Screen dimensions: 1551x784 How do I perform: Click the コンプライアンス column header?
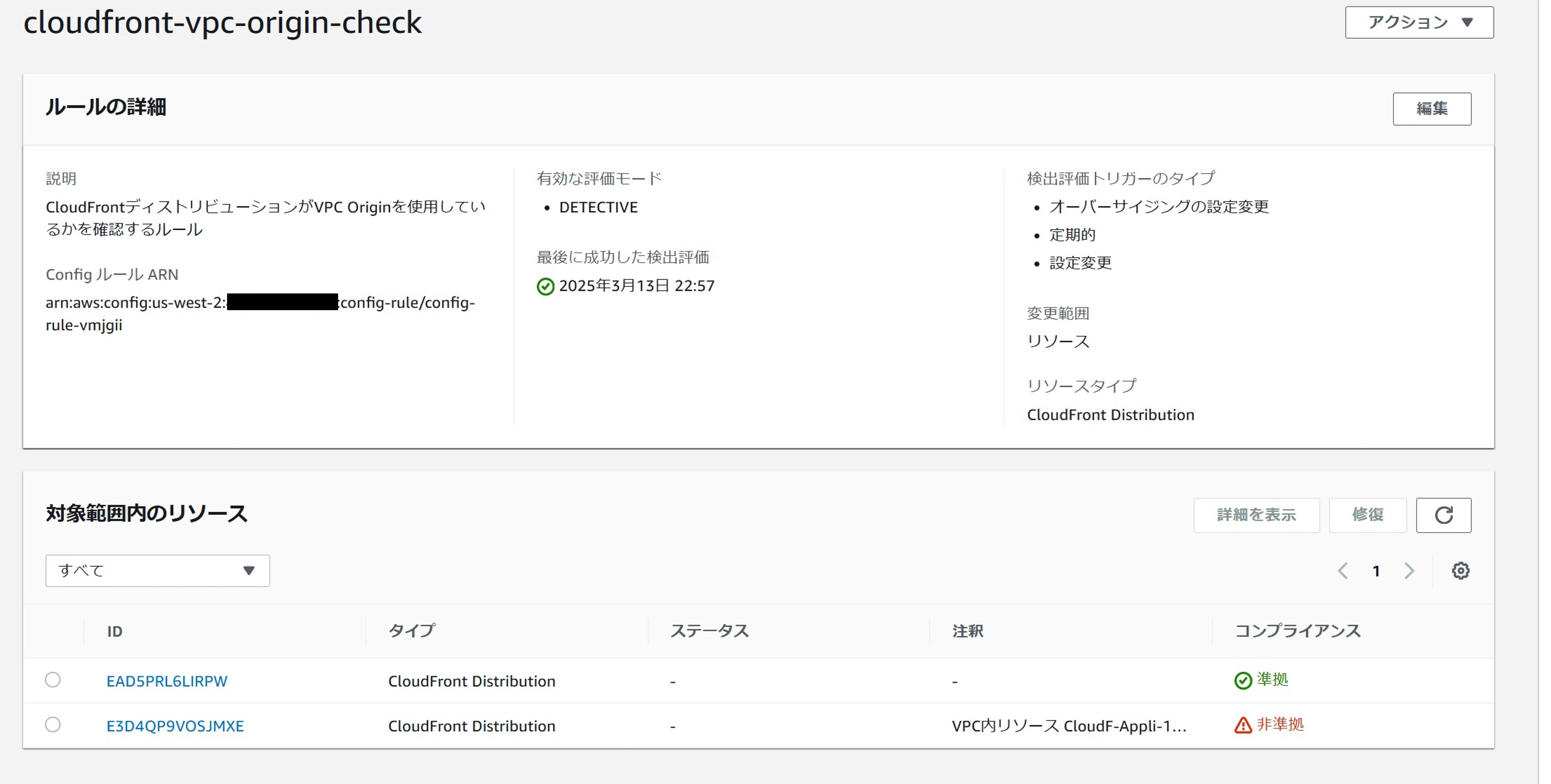point(1297,631)
